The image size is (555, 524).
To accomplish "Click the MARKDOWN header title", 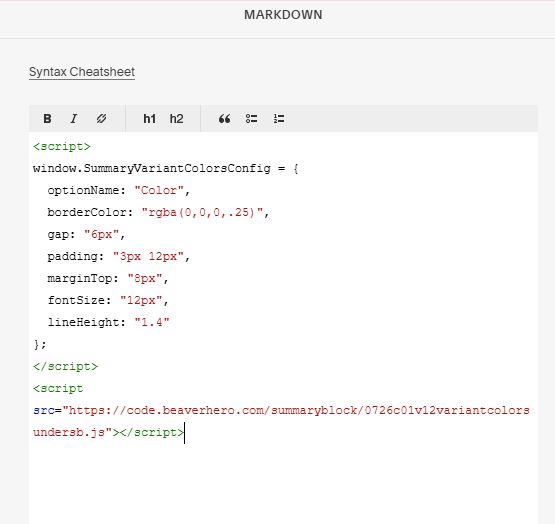I will pos(283,15).
